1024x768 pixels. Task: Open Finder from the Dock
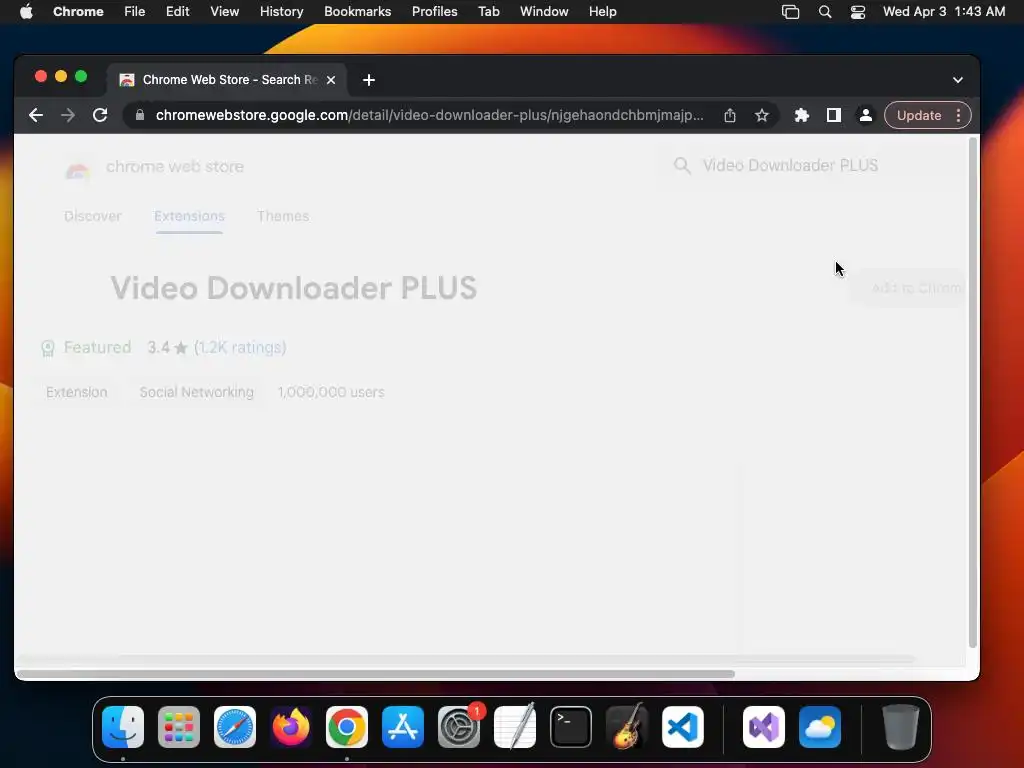(x=123, y=727)
